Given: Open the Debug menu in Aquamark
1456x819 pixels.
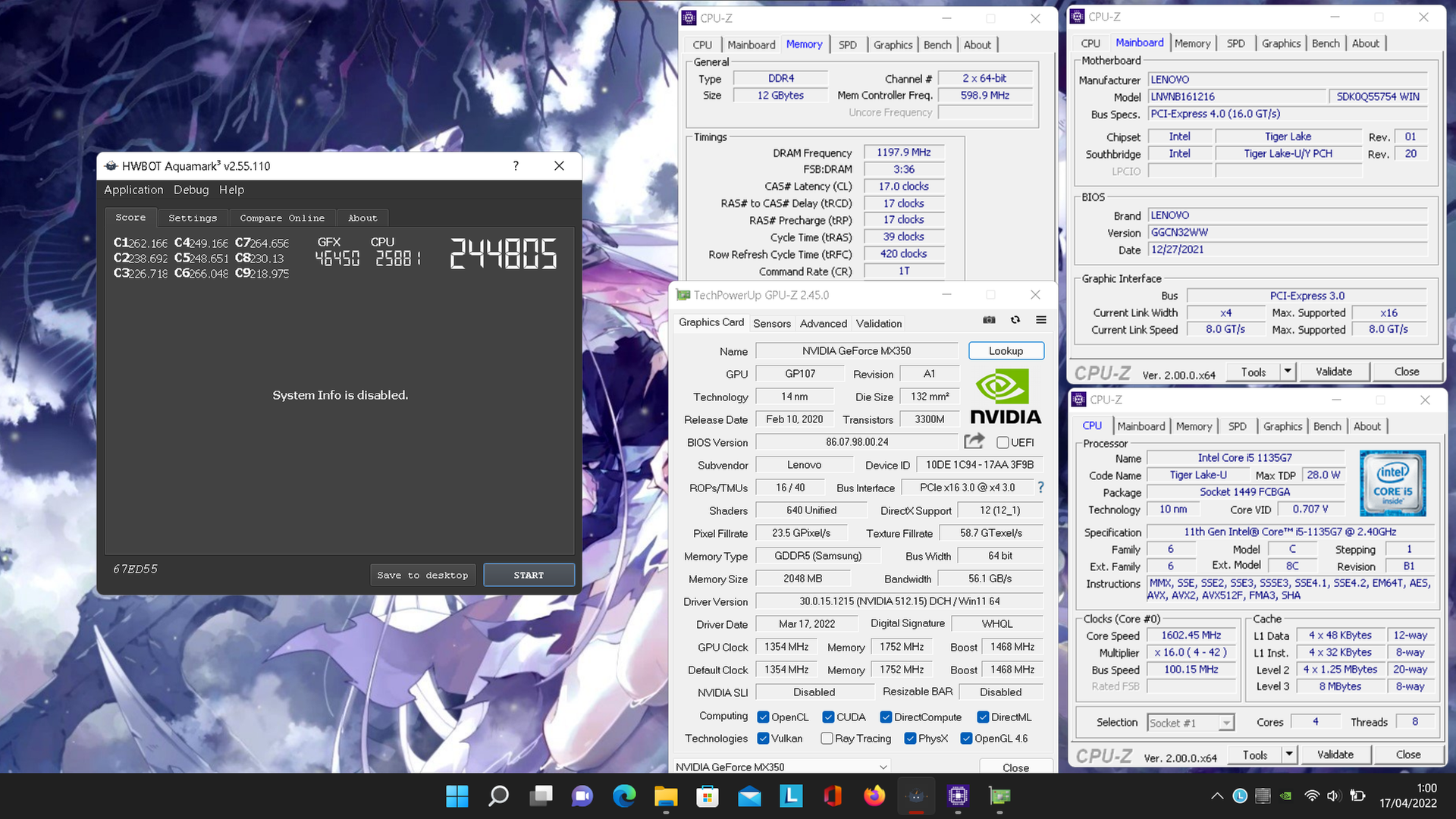Looking at the screenshot, I should pos(191,190).
